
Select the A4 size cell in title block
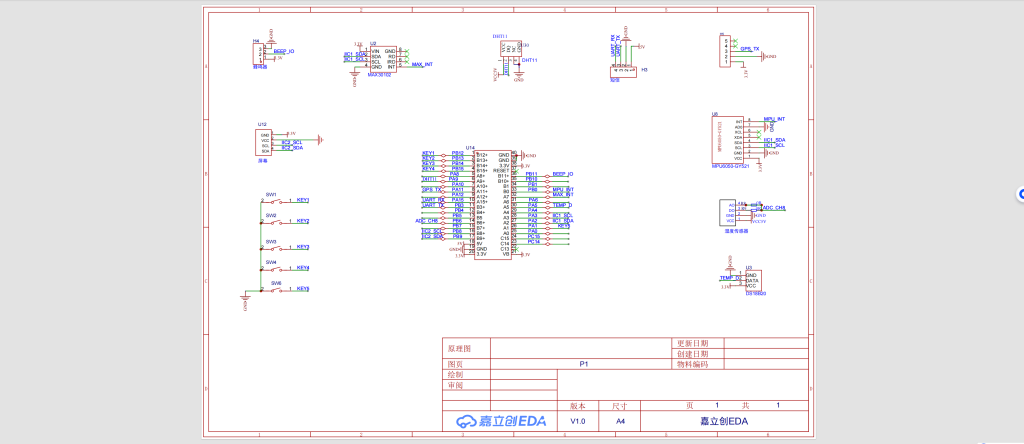(619, 422)
